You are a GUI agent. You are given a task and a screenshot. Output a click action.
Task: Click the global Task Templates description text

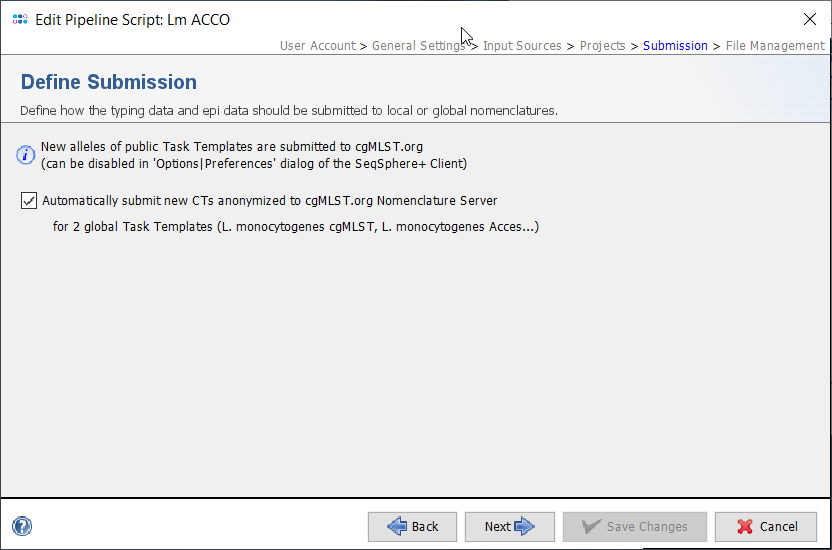296,227
